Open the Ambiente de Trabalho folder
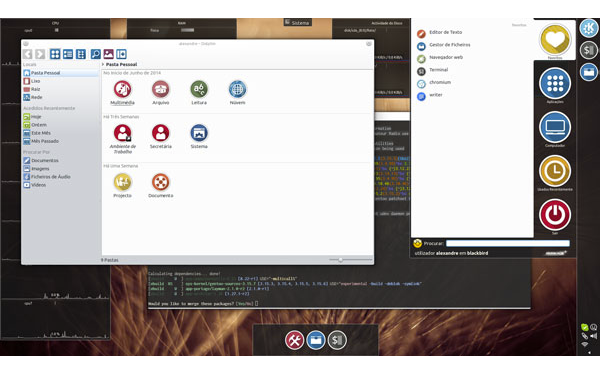The image size is (600, 375). 122,139
